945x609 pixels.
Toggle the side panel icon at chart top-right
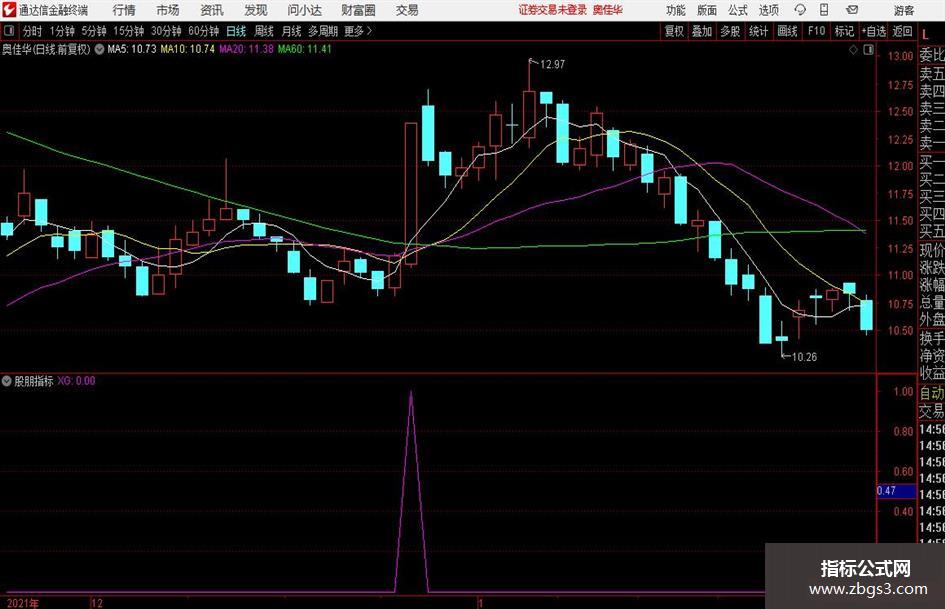[868, 50]
